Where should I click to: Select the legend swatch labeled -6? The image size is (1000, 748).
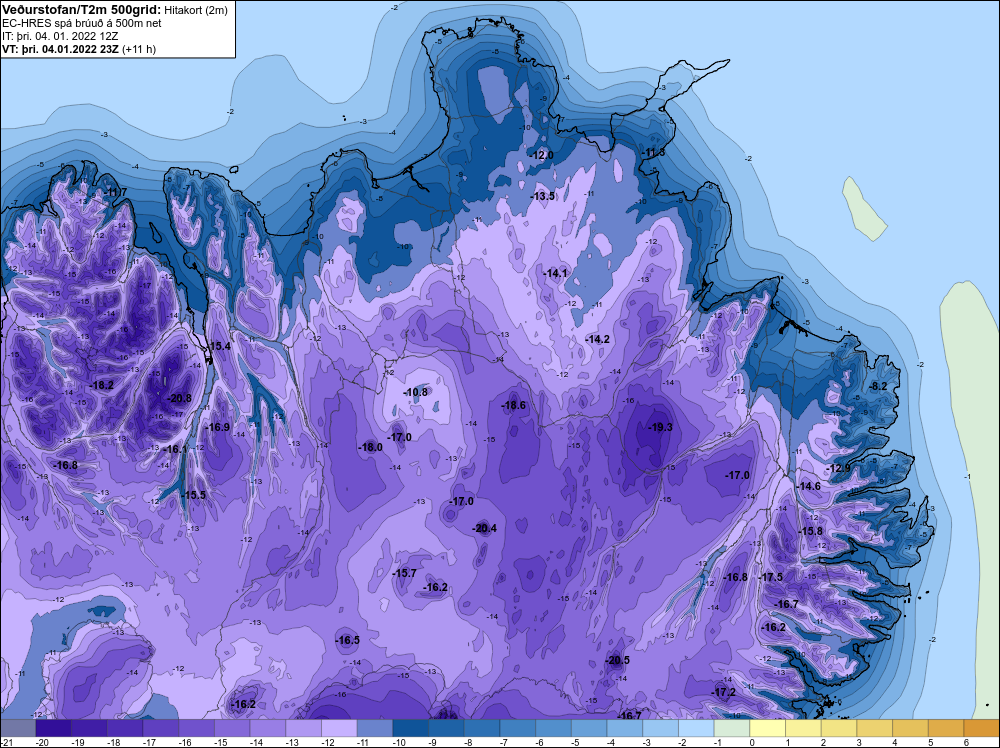(554, 727)
